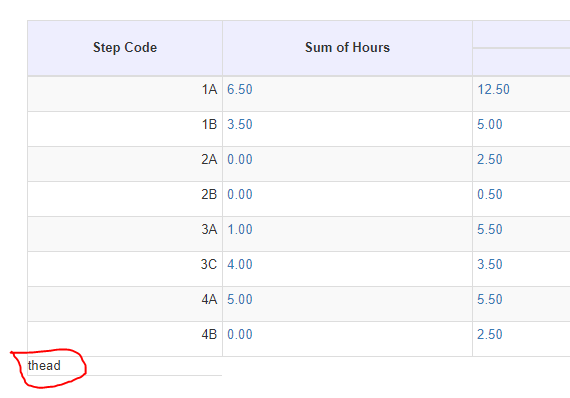Open the 5.00 third-column link in row 1B
The height and width of the screenshot is (398, 570).
pyautogui.click(x=490, y=124)
